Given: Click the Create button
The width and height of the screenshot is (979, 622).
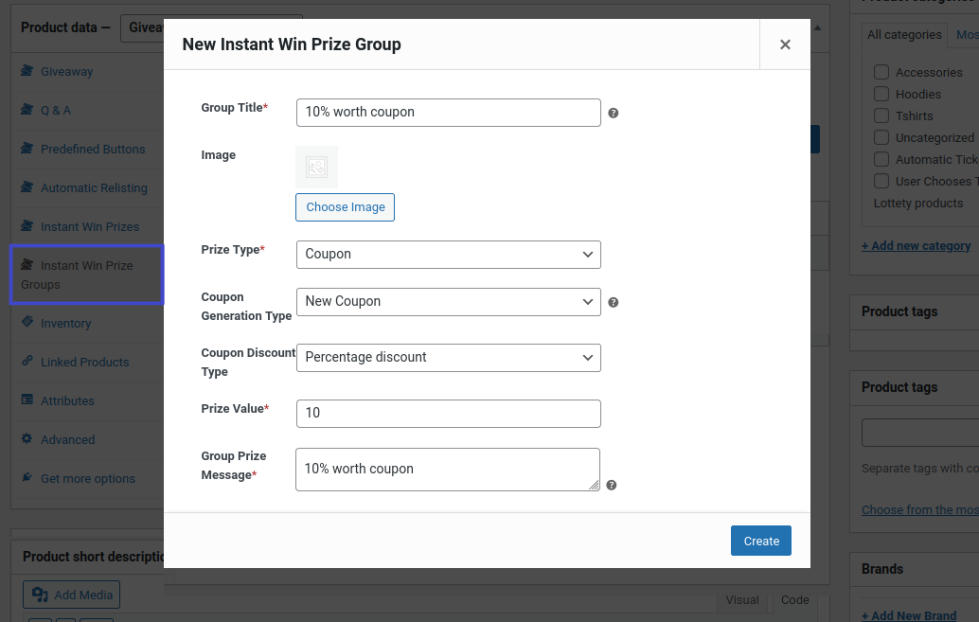Looking at the screenshot, I should click(761, 541).
